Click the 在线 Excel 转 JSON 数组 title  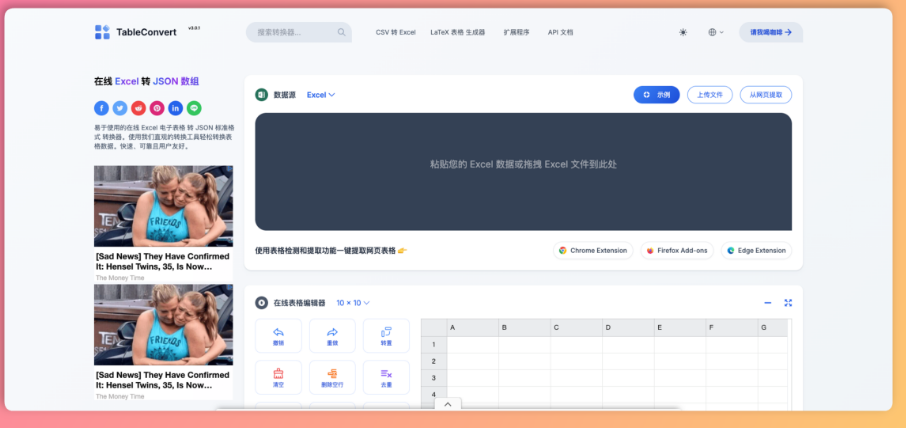pyautogui.click(x=146, y=81)
